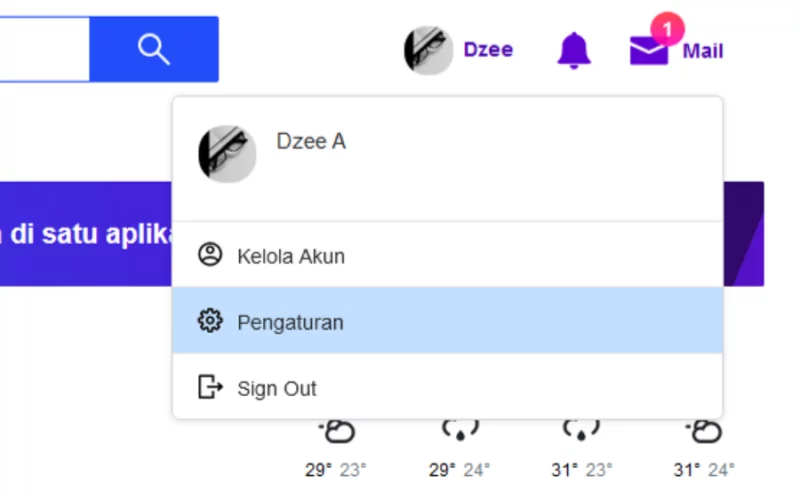800x500 pixels.
Task: Click the Dzee header profile avatar
Action: coord(428,50)
